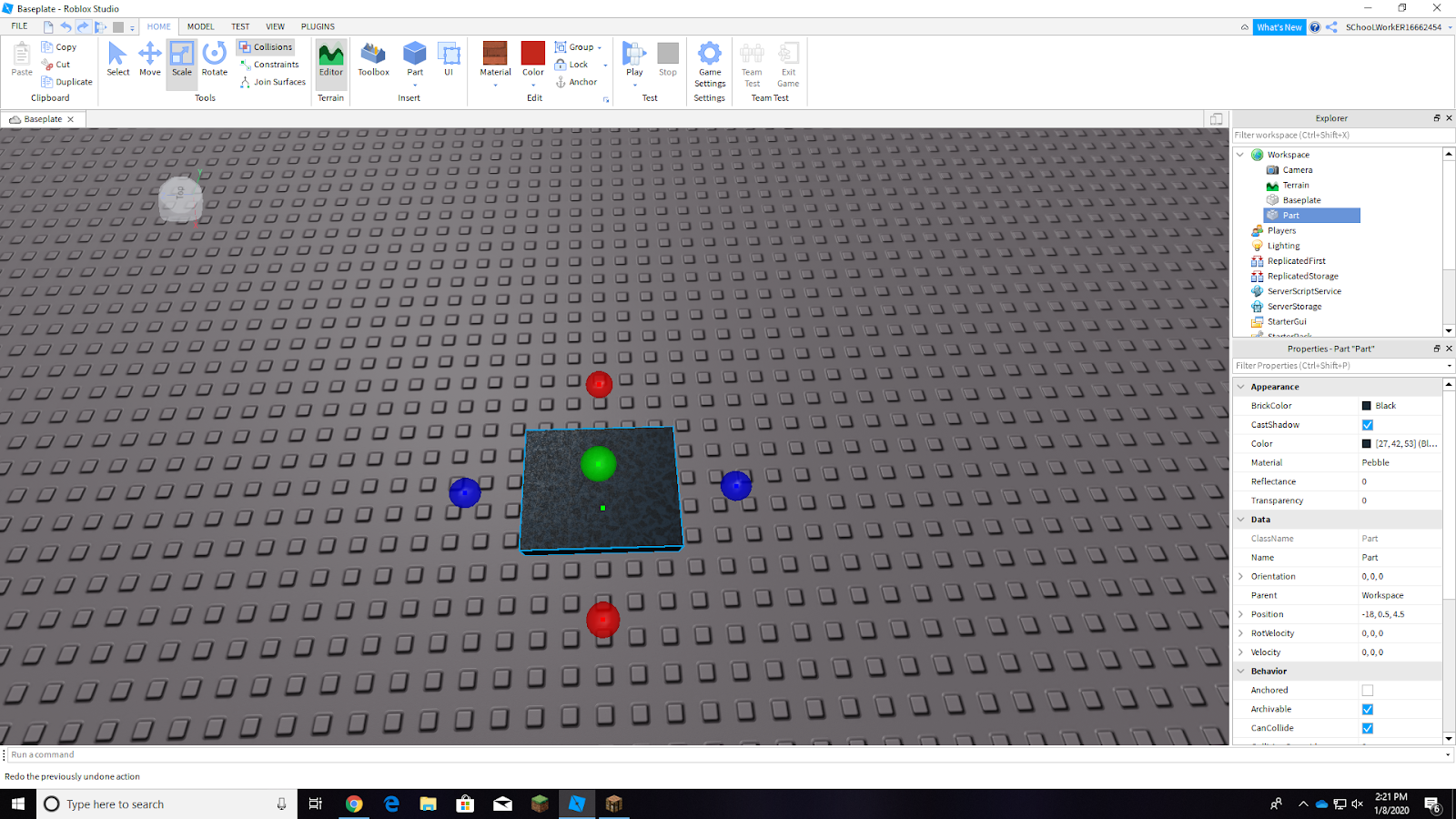Switch to the VIEW tab
Image resolution: width=1456 pixels, height=819 pixels.
(x=275, y=26)
